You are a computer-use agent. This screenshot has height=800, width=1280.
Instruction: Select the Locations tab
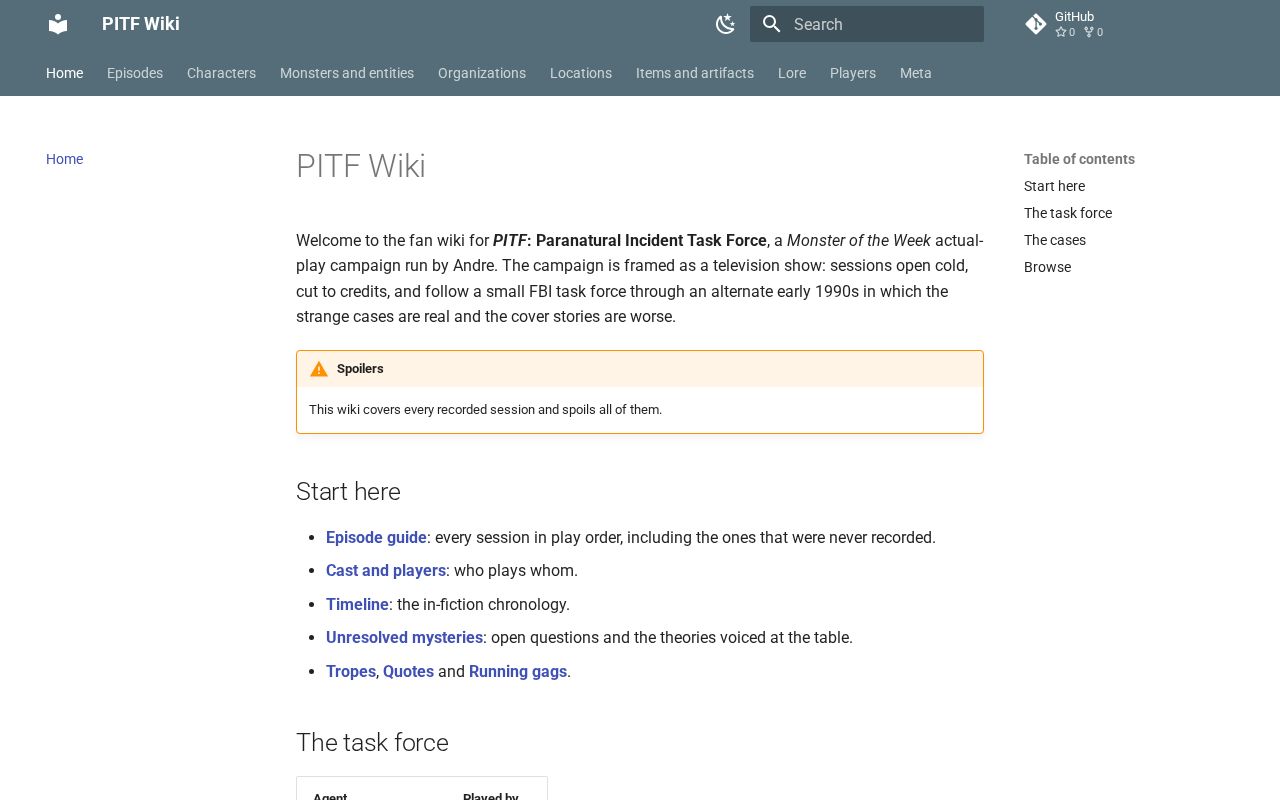pyautogui.click(x=581, y=73)
